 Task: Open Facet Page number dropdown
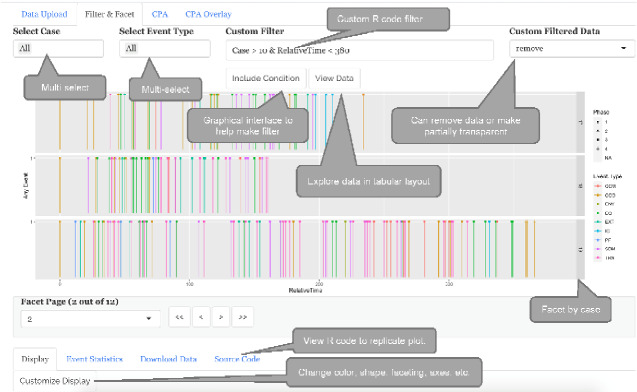pyautogui.click(x=90, y=319)
